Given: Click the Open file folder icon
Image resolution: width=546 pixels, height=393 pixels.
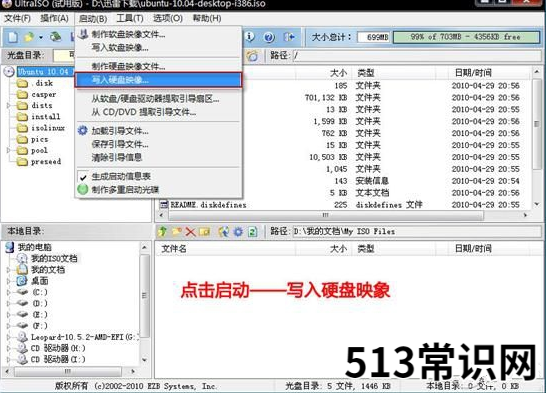Looking at the screenshot, I should 29,37.
